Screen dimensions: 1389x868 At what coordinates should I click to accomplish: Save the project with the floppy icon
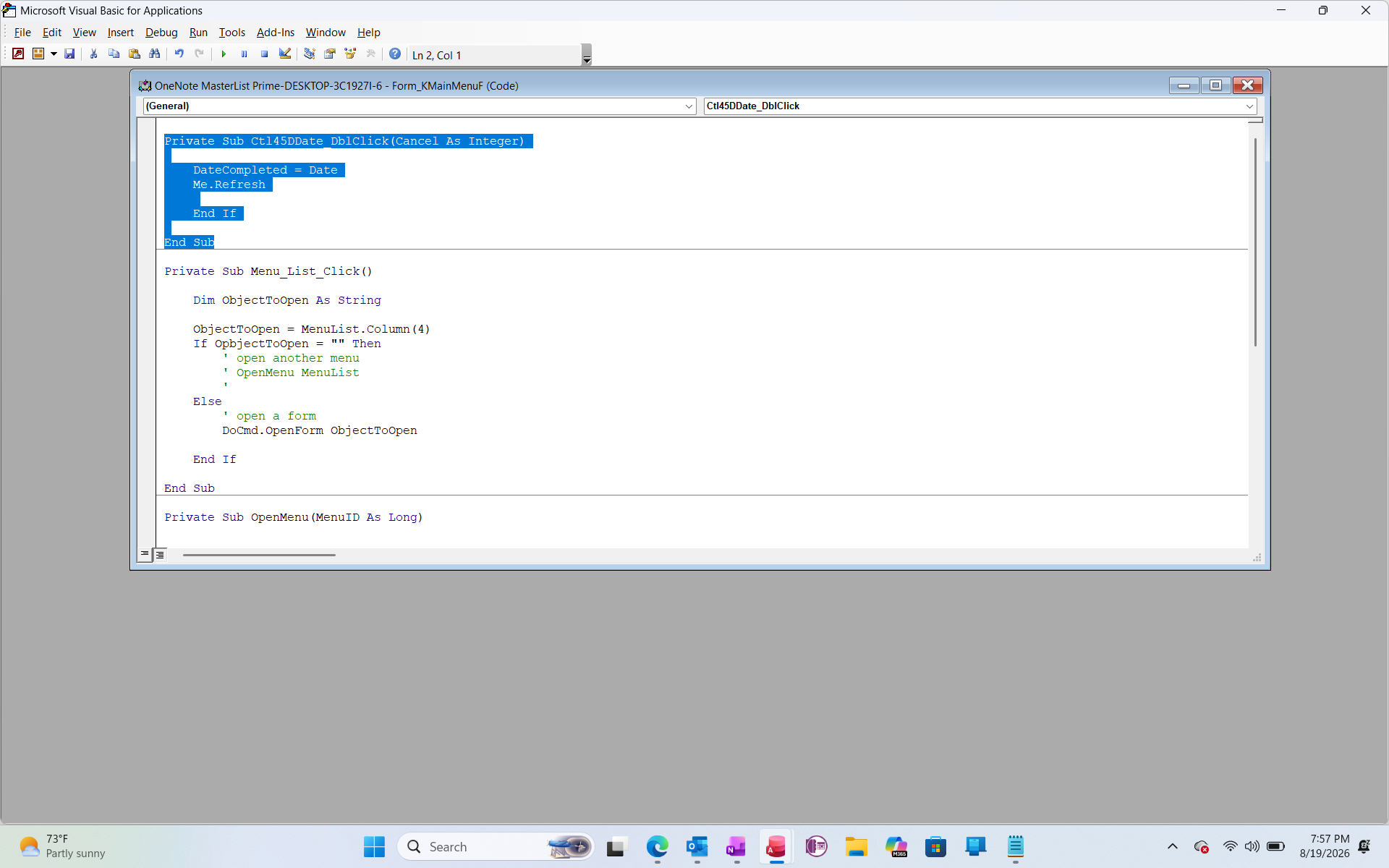pyautogui.click(x=69, y=54)
